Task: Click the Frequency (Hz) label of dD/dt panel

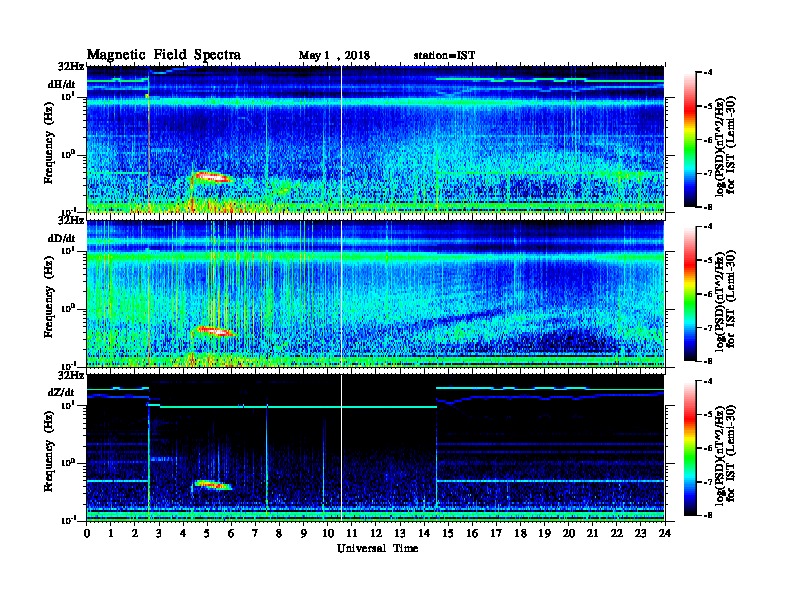Action: (x=49, y=297)
